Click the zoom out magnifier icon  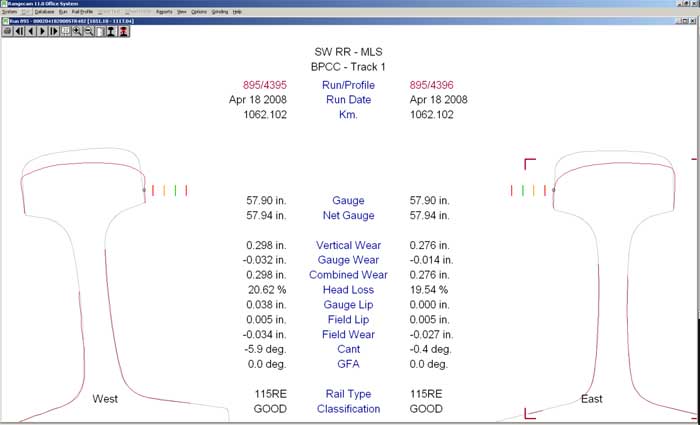pyautogui.click(x=88, y=31)
